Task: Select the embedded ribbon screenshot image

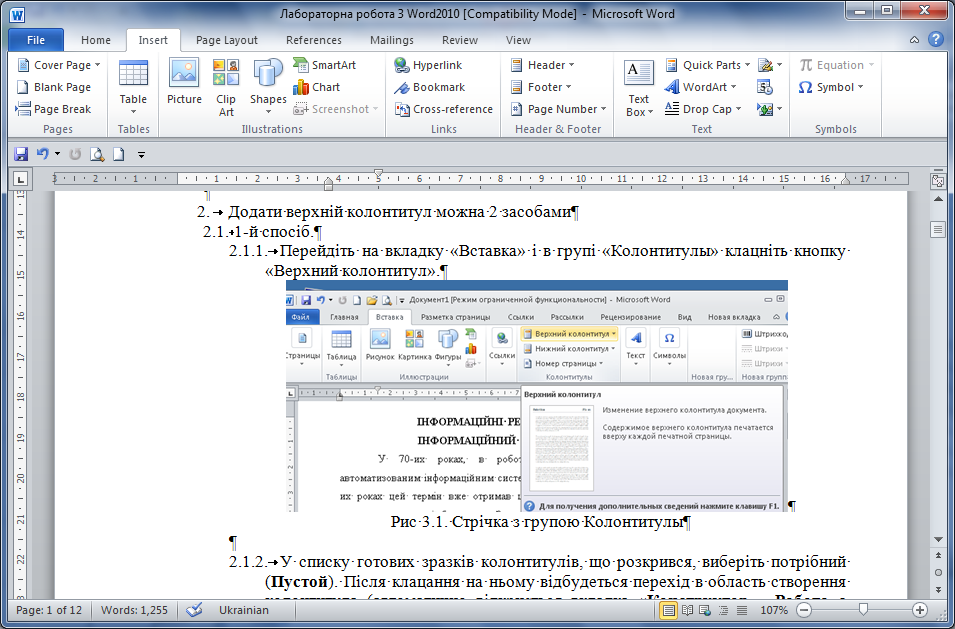Action: (537, 396)
